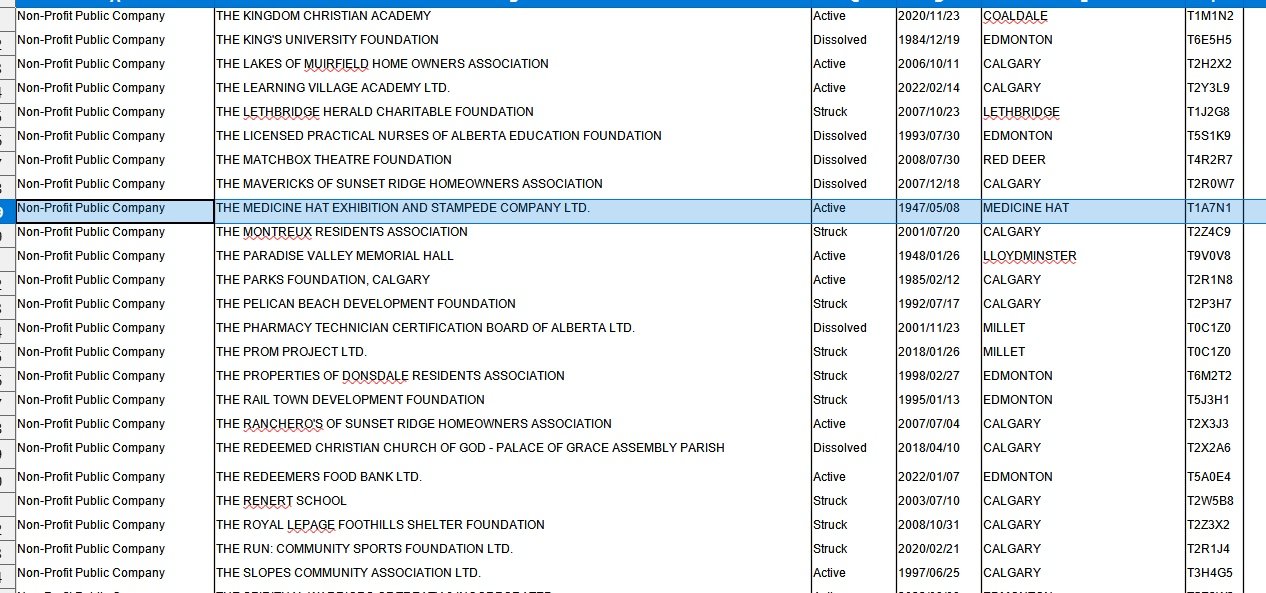Select Non-Profit Public Company cell in Medicine Hat row
1266x593 pixels.
[115, 209]
